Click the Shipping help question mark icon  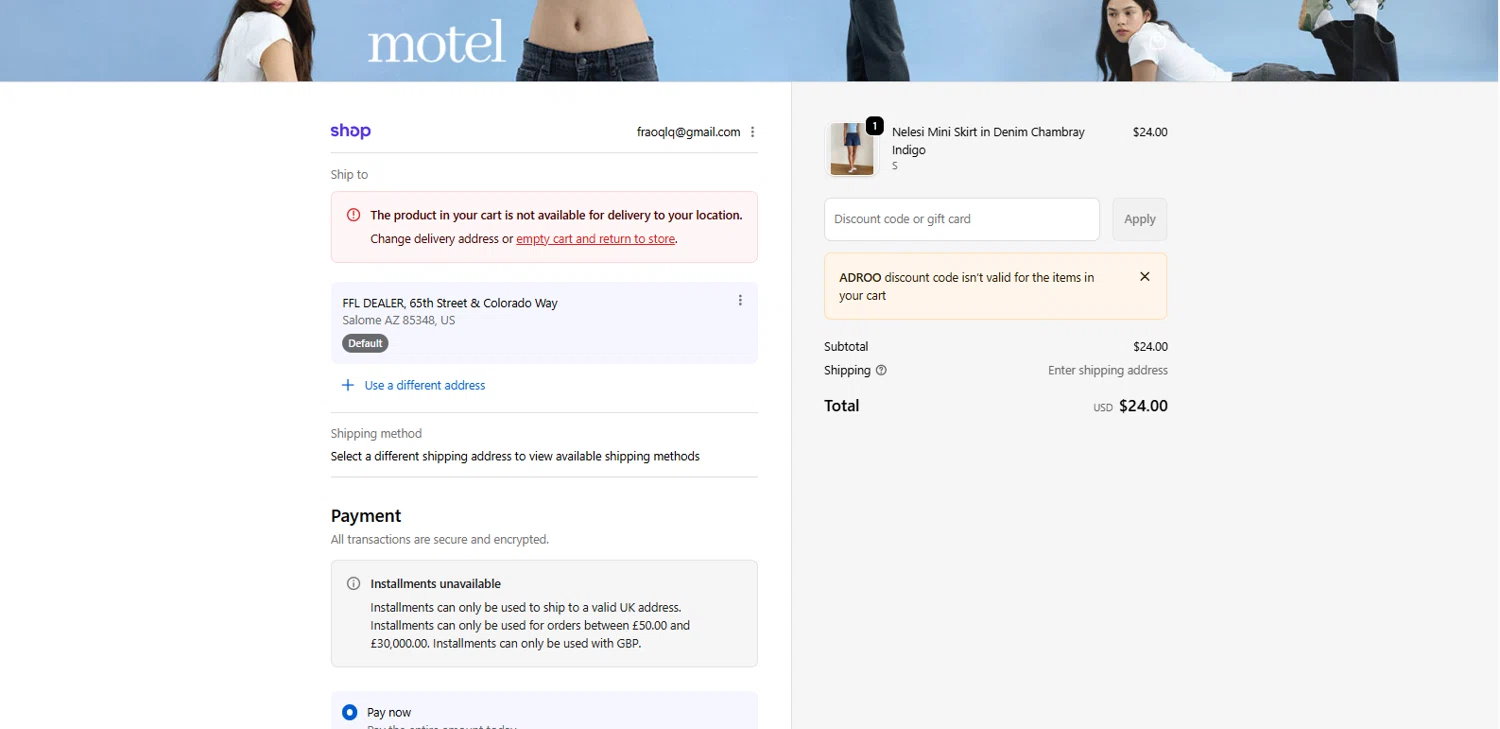(881, 370)
